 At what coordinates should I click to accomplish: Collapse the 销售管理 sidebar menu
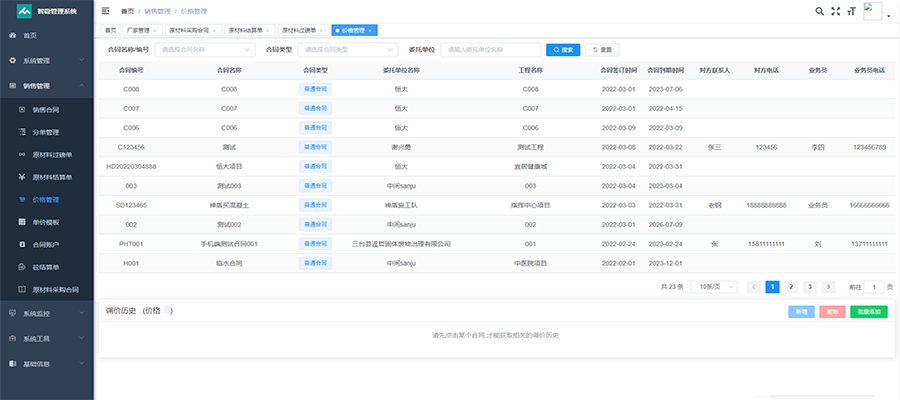pyautogui.click(x=46, y=86)
